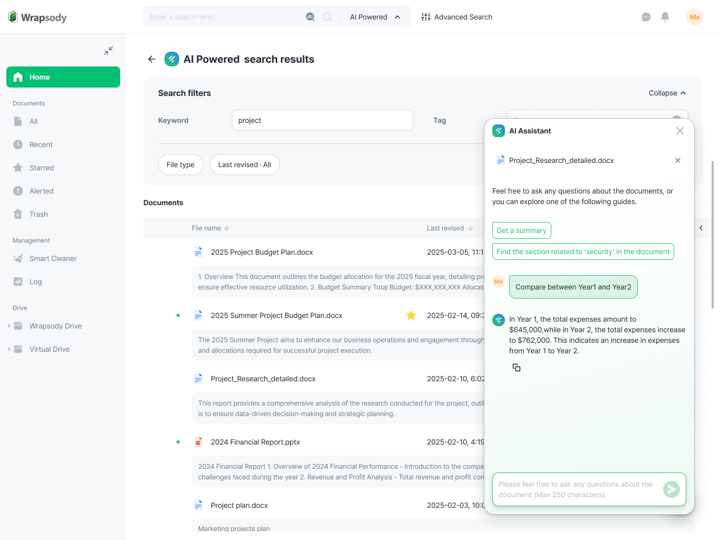
Task: Open the Starred documents menu item
Action: 41,168
